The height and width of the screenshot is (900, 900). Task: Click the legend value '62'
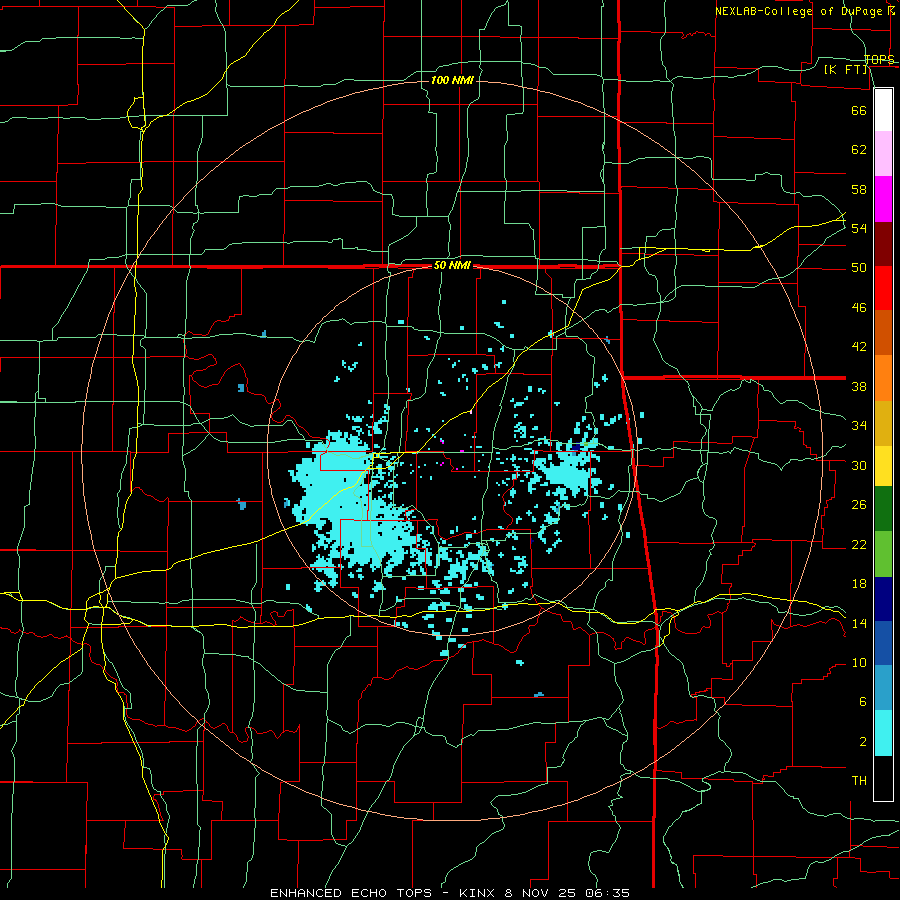(x=859, y=150)
